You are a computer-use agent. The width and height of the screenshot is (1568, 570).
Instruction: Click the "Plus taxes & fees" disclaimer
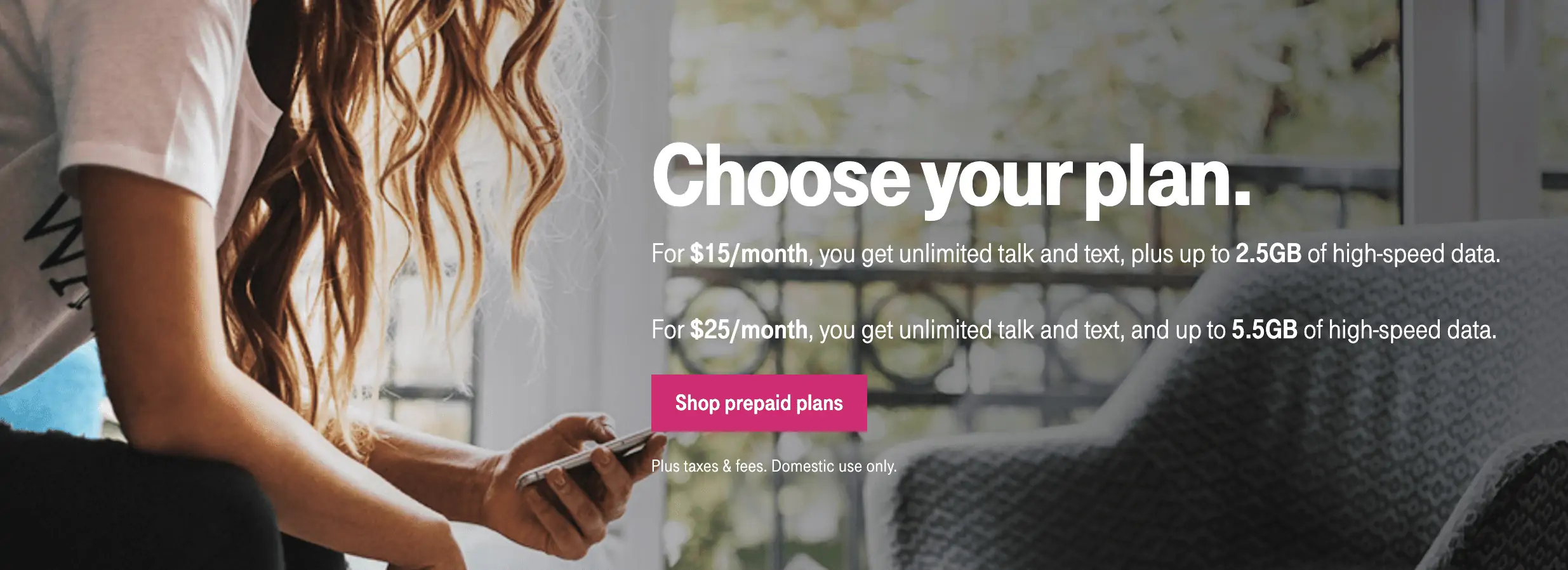709,466
